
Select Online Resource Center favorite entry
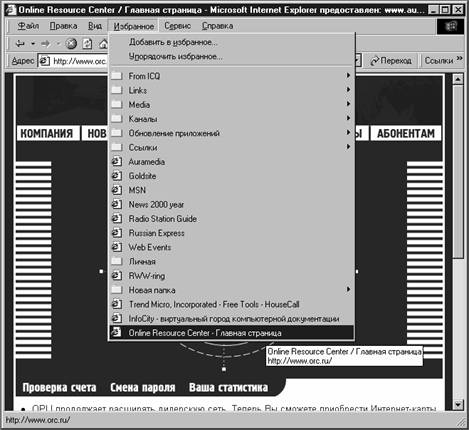click(x=232, y=333)
